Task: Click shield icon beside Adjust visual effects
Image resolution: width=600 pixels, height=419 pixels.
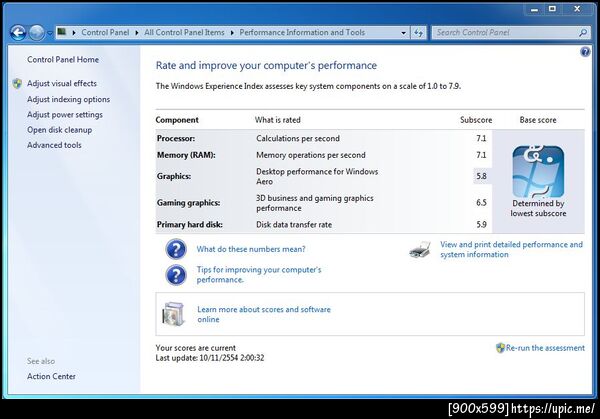Action: point(17,83)
